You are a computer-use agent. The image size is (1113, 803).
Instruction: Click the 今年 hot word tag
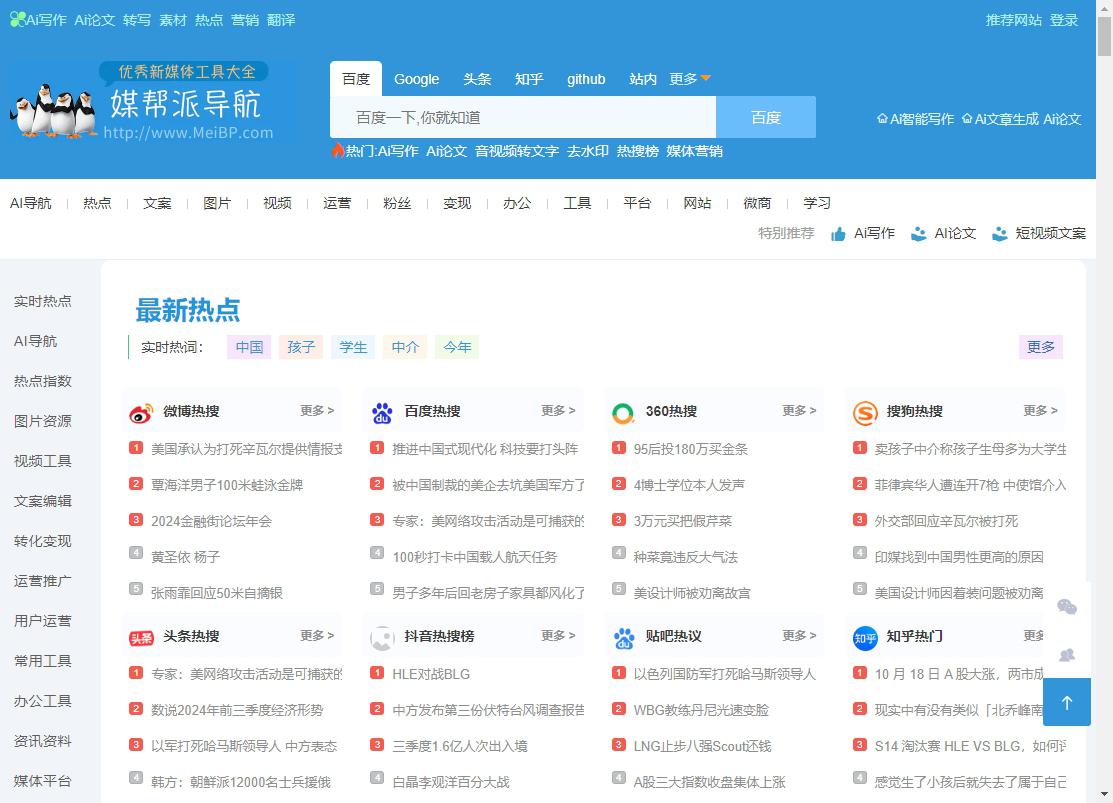point(457,347)
